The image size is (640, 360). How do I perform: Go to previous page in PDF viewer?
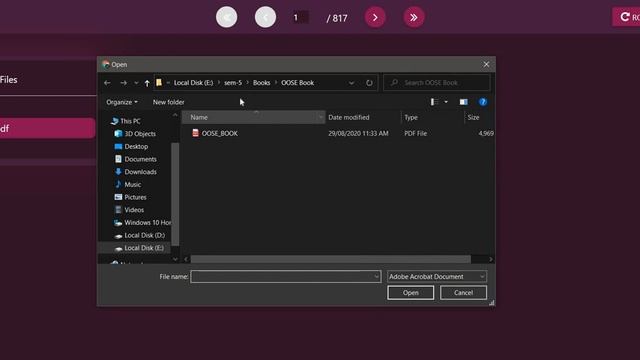(265, 18)
